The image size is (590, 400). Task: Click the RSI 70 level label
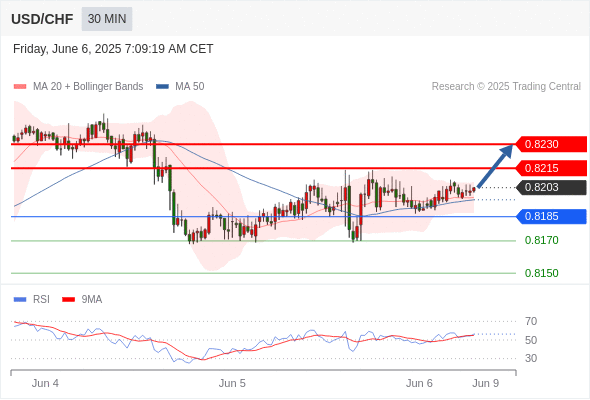531,321
